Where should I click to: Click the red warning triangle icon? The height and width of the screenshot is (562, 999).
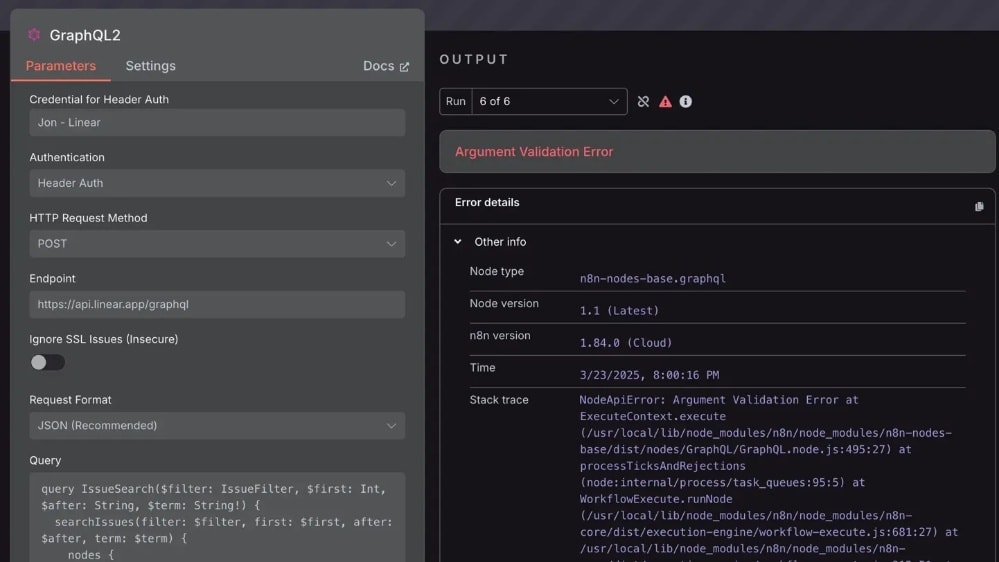(665, 101)
